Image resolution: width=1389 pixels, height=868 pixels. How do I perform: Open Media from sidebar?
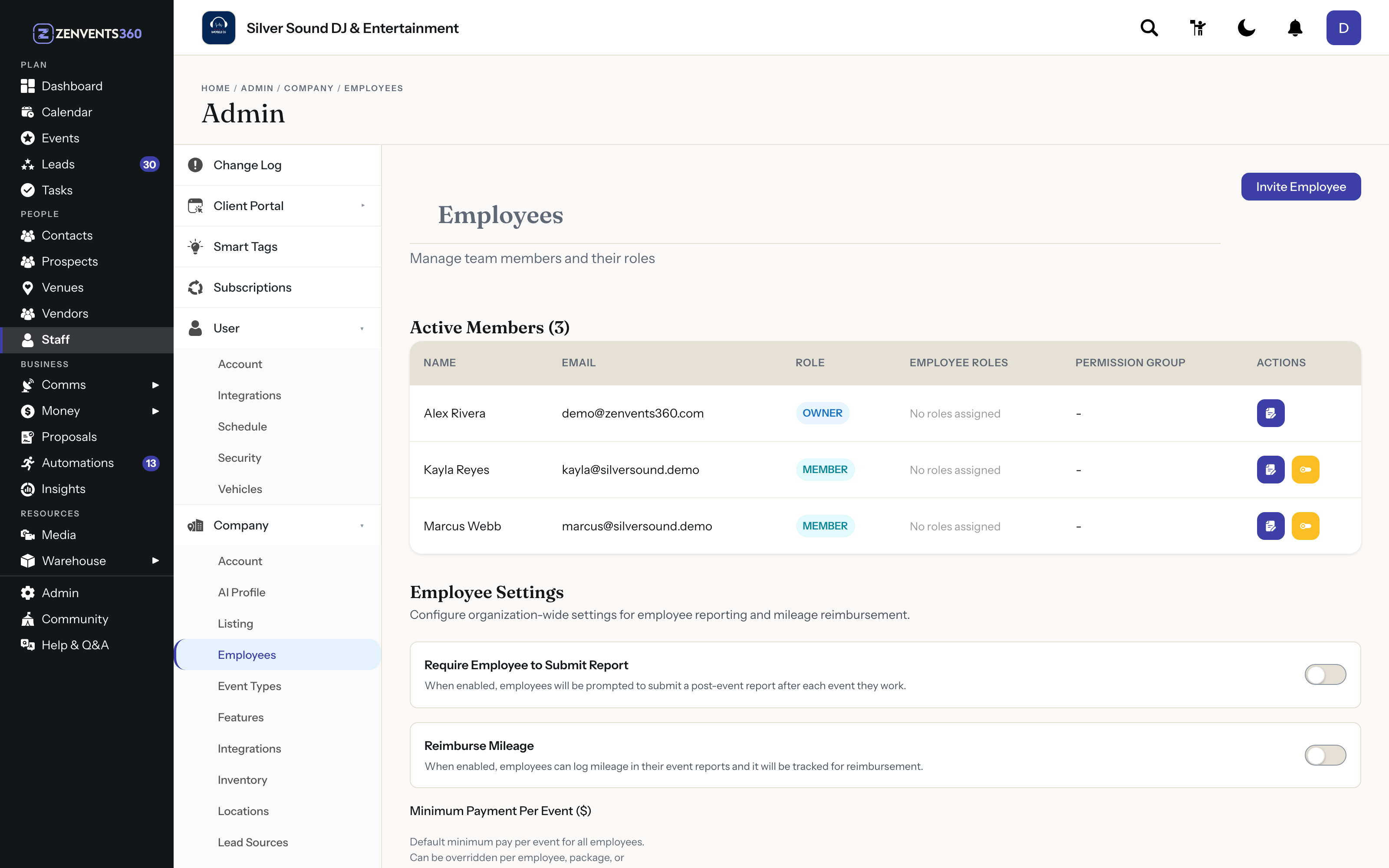87,534
